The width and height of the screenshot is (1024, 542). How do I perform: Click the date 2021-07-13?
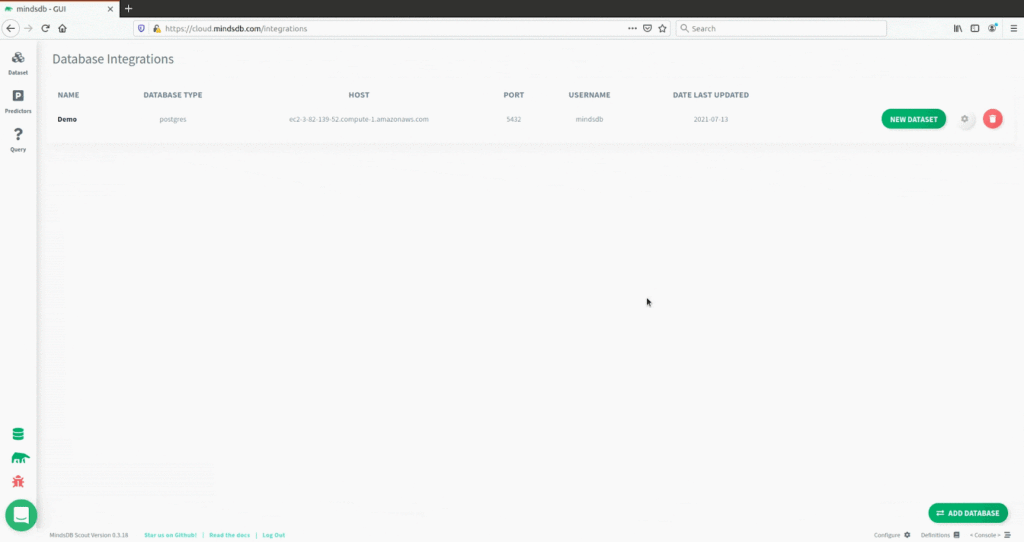pyautogui.click(x=711, y=119)
